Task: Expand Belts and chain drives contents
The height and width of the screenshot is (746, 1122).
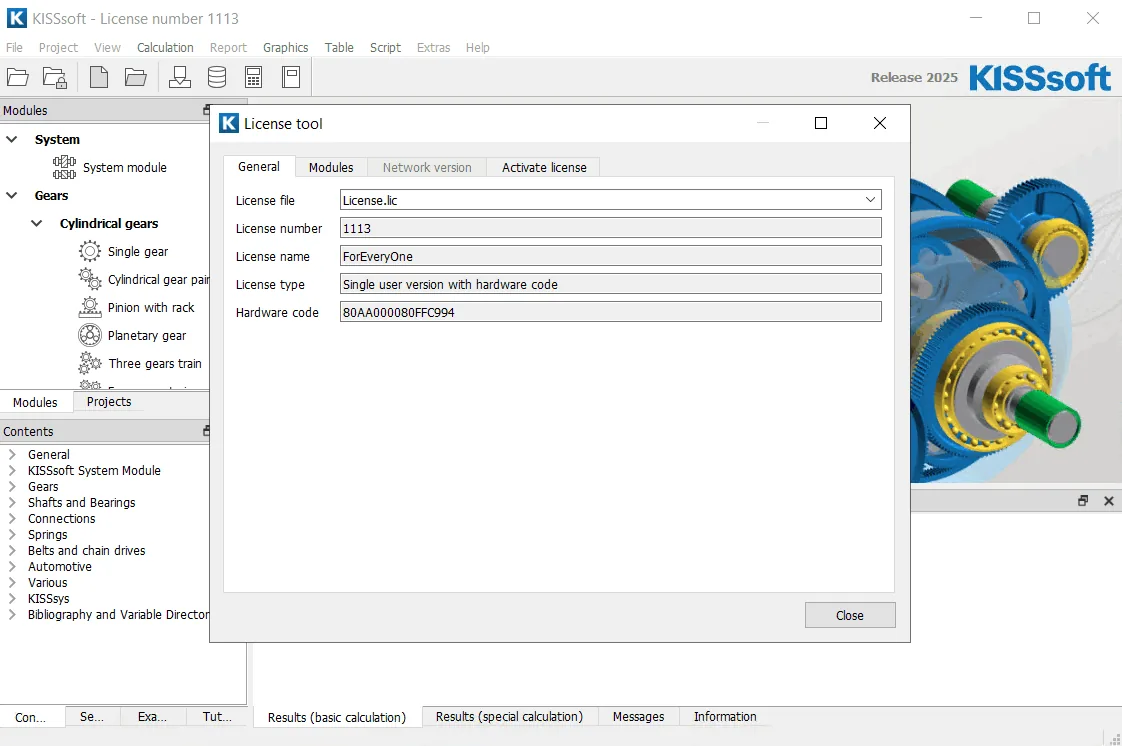Action: (11, 550)
